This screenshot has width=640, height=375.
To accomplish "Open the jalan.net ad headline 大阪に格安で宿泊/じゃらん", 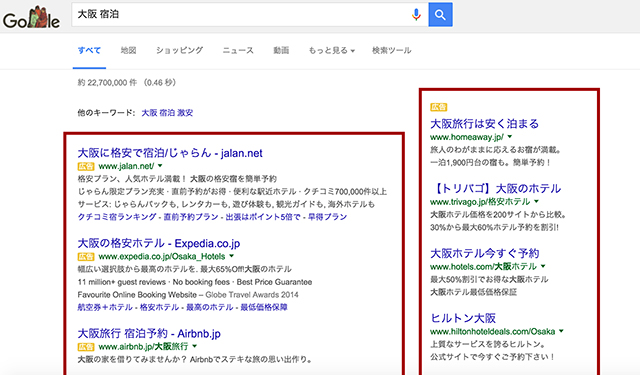I will click(170, 153).
